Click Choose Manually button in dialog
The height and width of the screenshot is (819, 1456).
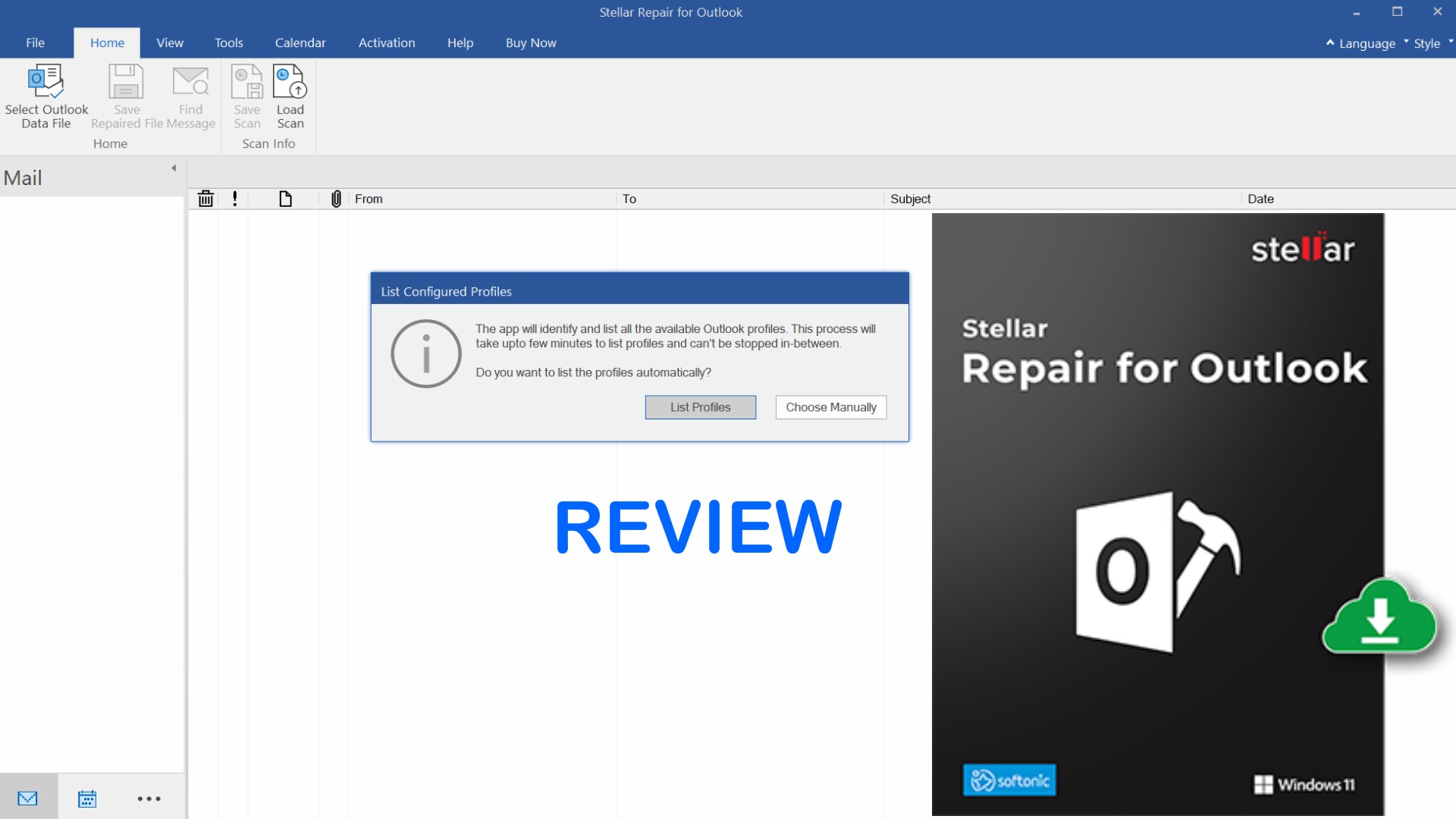pyautogui.click(x=830, y=406)
